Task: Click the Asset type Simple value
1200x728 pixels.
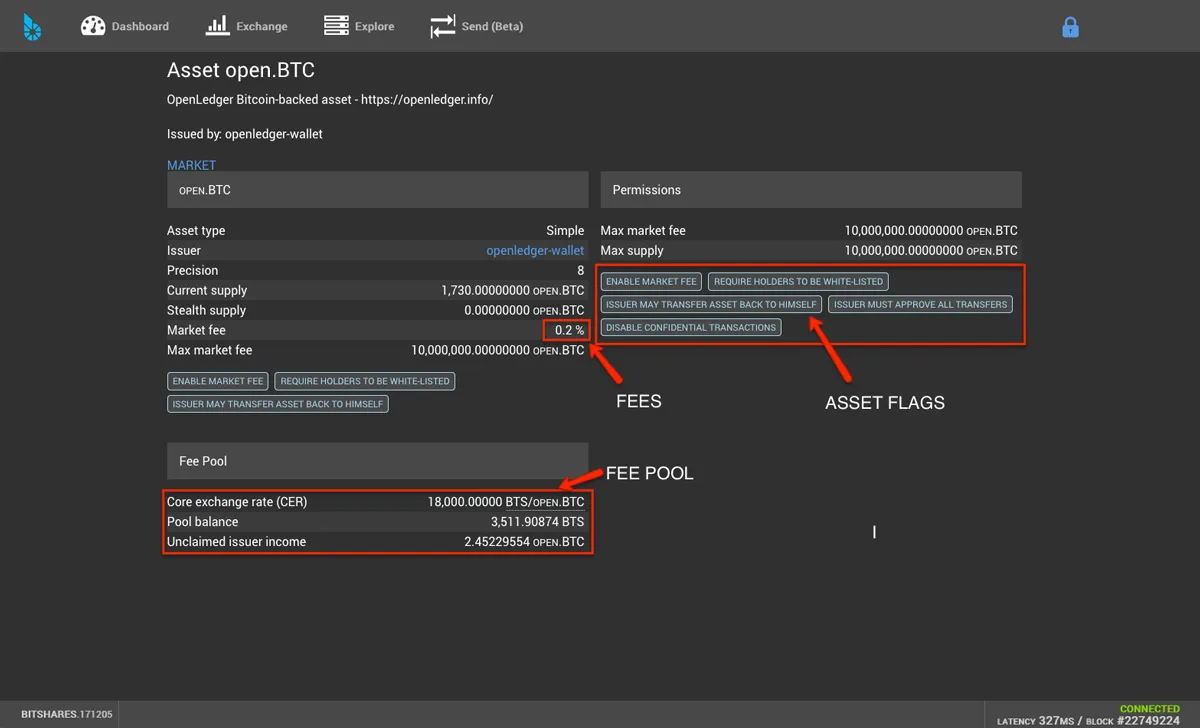Action: [x=565, y=230]
